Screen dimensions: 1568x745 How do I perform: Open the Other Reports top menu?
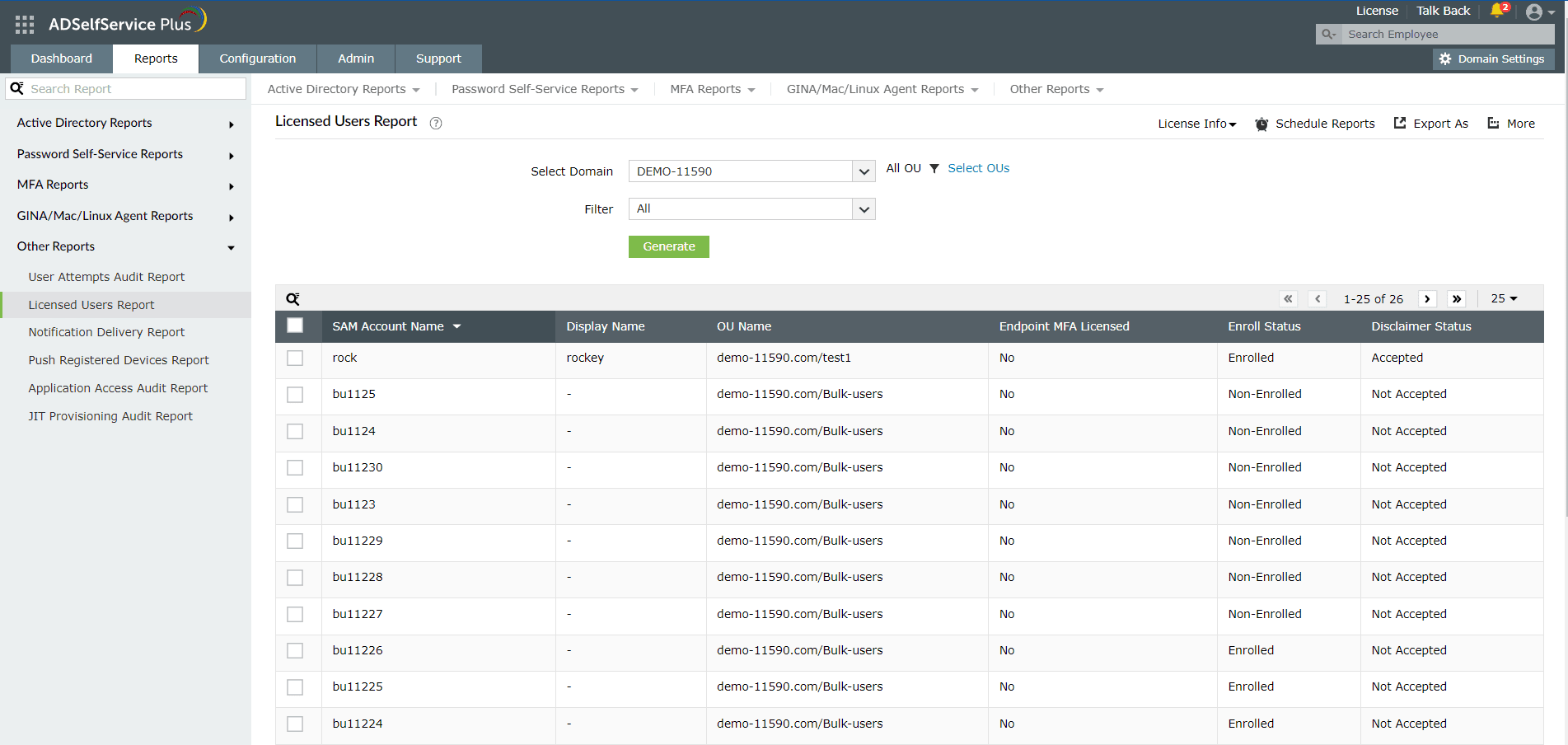[1056, 89]
